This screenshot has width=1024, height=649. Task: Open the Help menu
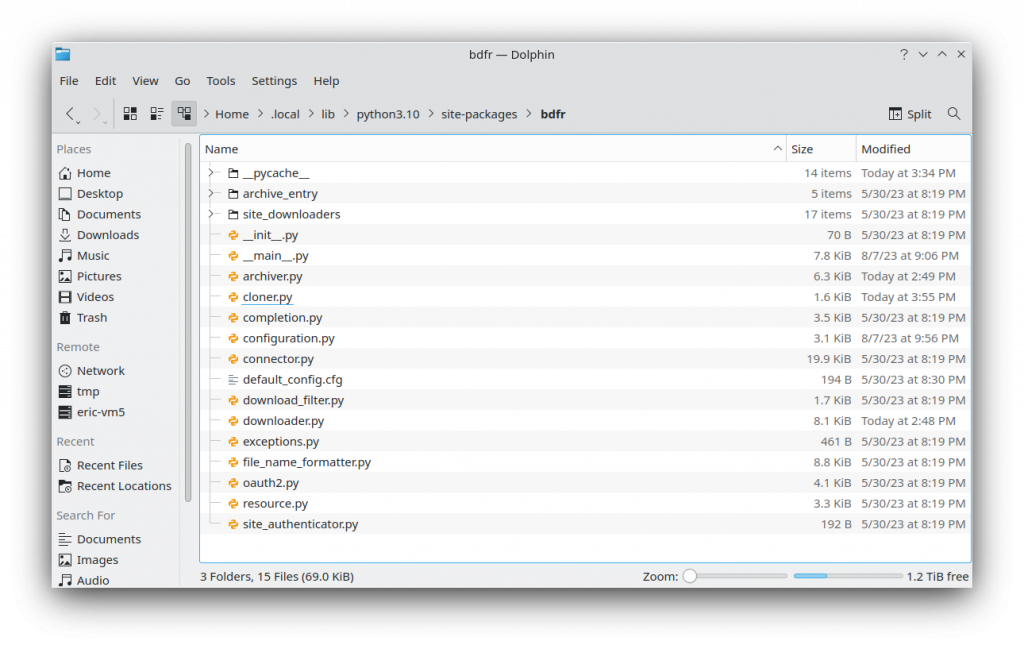click(x=326, y=81)
